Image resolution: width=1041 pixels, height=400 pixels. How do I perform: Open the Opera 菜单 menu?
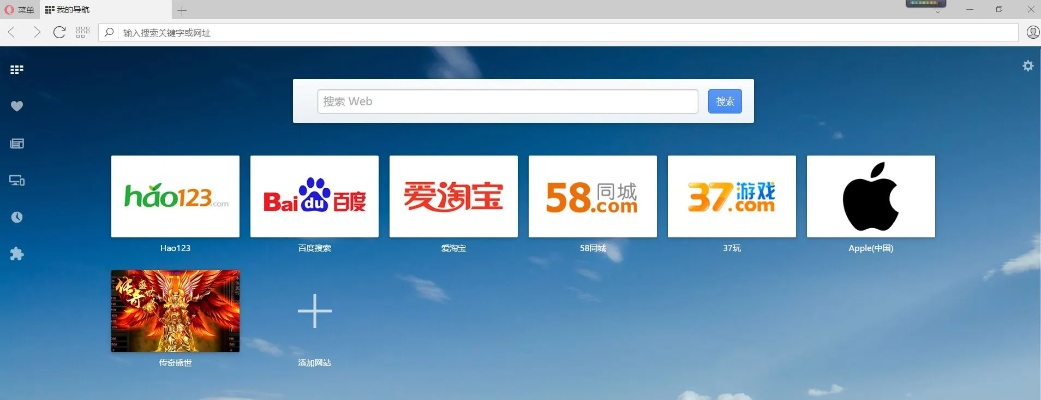[20, 9]
